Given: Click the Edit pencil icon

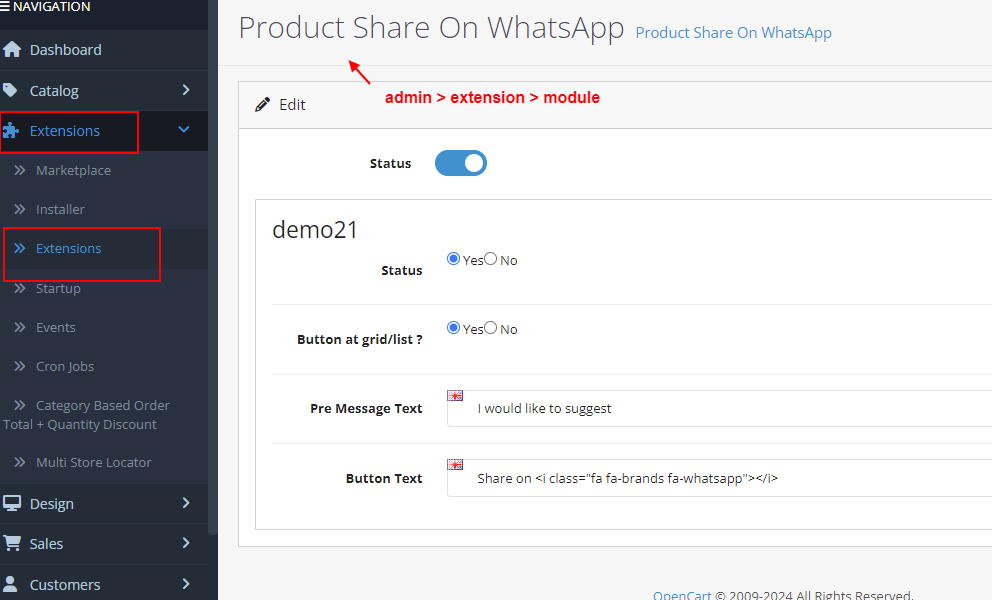Looking at the screenshot, I should tap(262, 104).
